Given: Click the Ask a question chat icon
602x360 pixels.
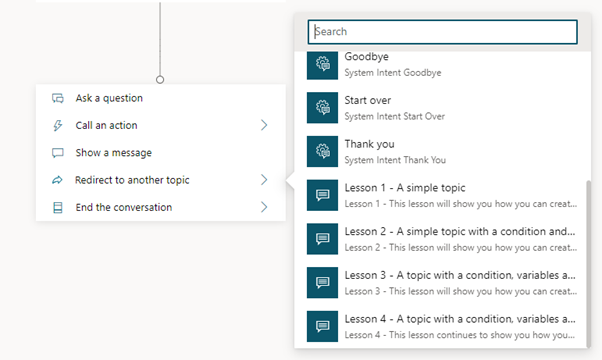Looking at the screenshot, I should click(x=58, y=98).
